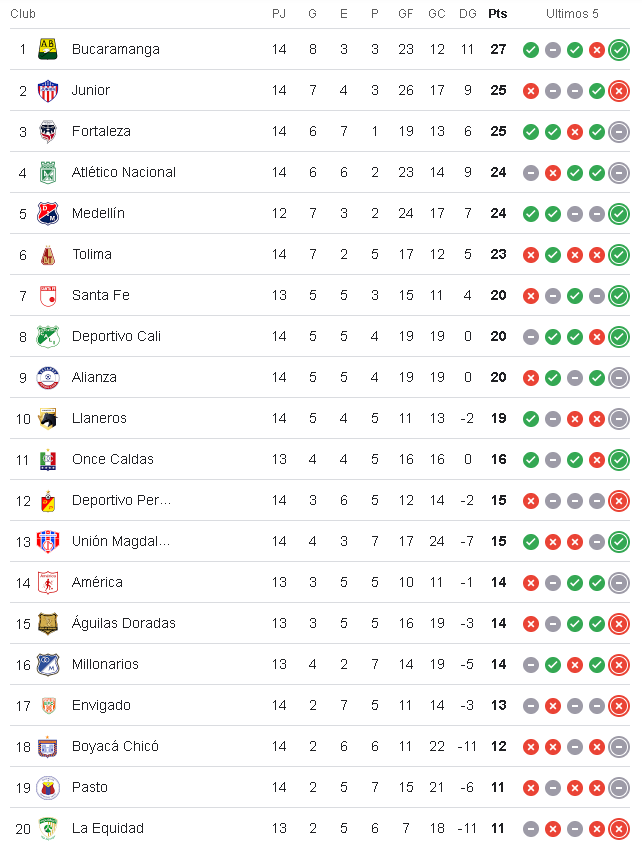Click the Deportivo Cali crest icon
This screenshot has height=851, width=642.
(x=48, y=336)
